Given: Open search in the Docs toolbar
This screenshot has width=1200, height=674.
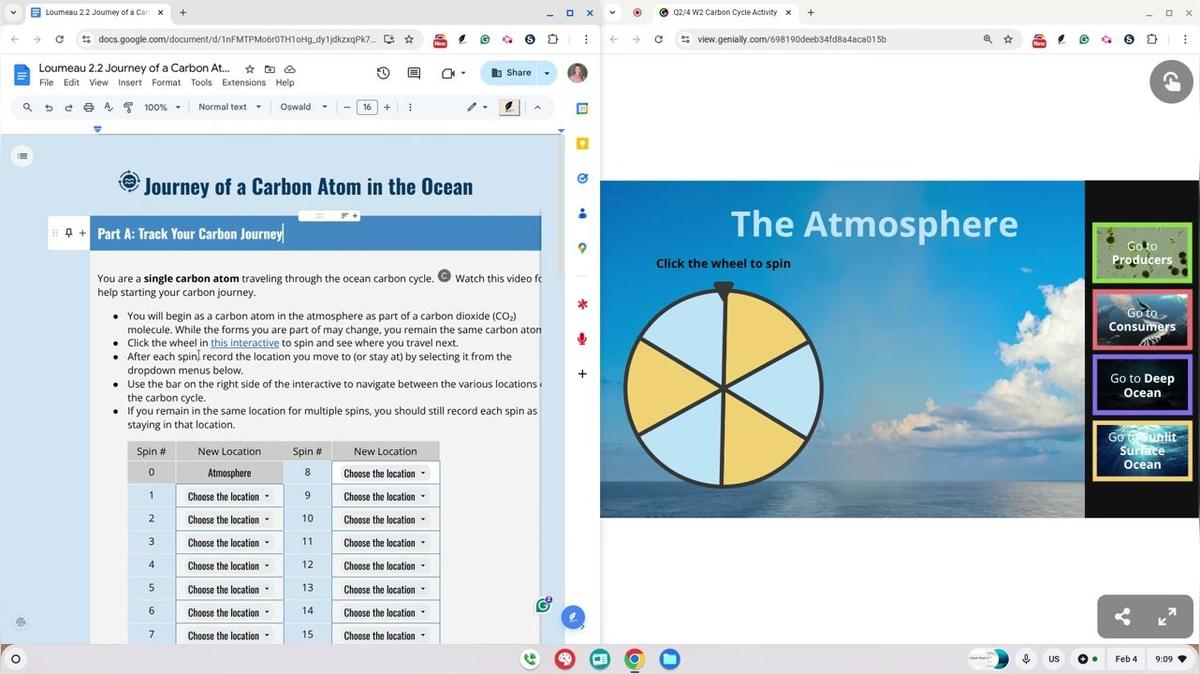Looking at the screenshot, I should [27, 107].
